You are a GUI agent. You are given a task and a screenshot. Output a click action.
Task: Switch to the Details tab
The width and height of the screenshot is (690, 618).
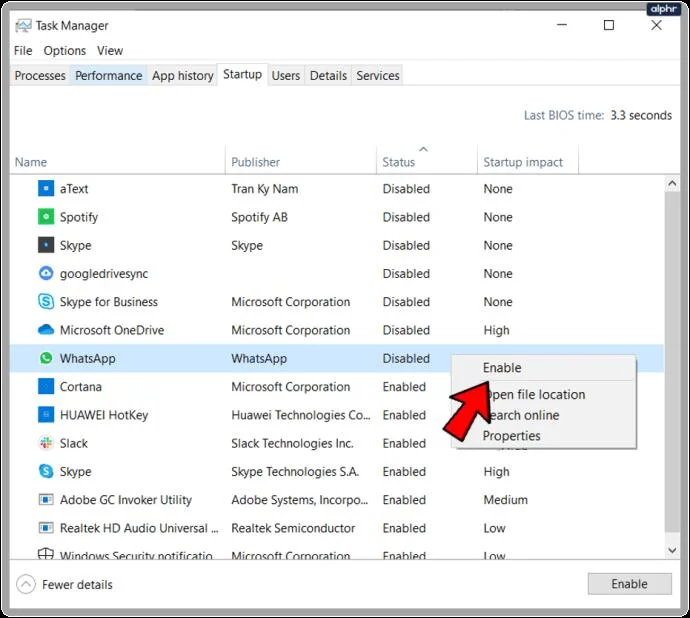pos(328,76)
